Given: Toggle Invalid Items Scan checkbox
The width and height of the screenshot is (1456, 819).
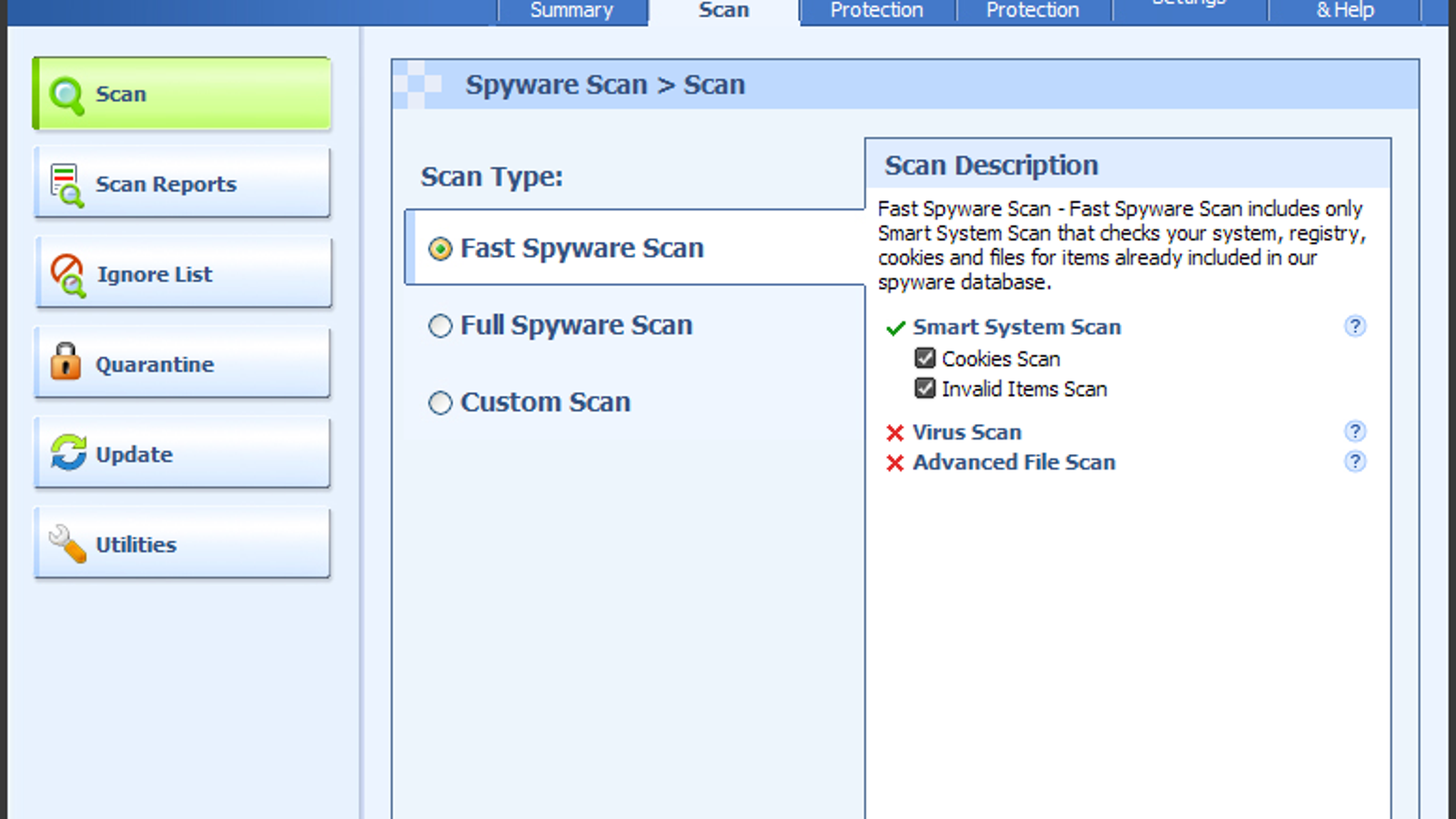Looking at the screenshot, I should pos(925,389).
